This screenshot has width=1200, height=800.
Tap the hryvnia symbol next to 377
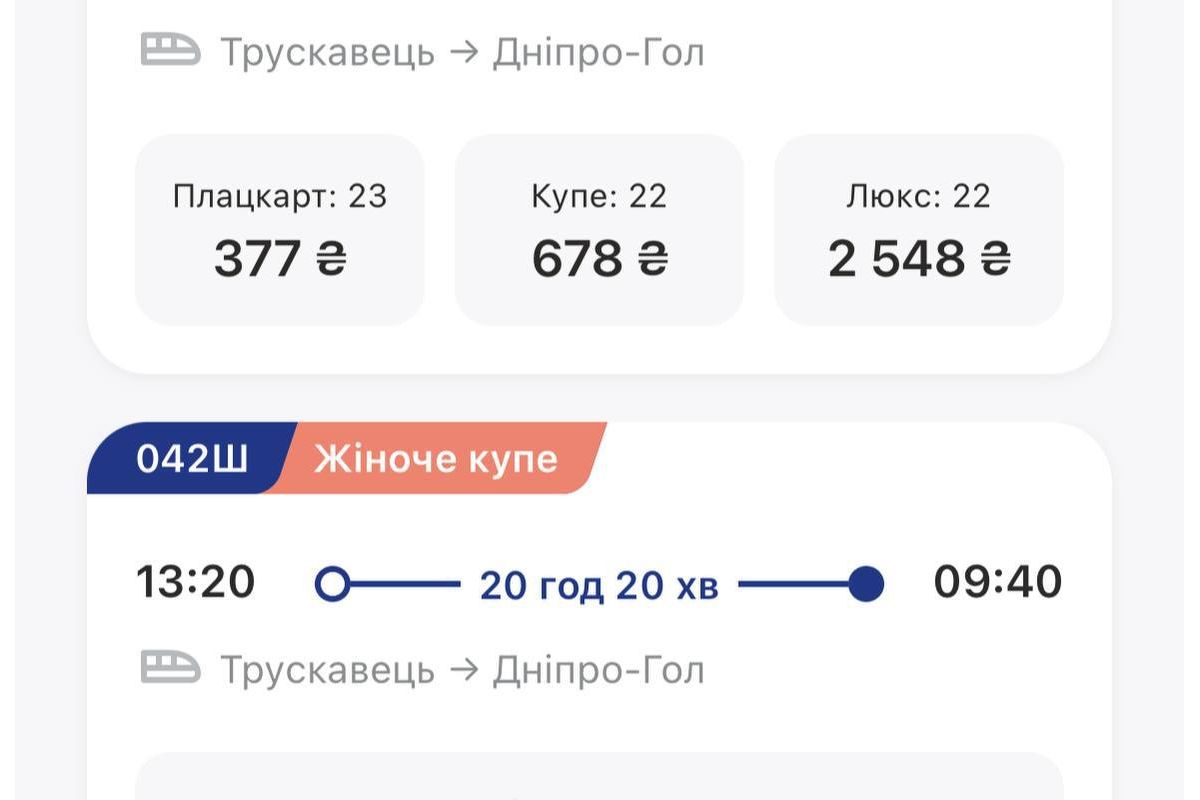(x=331, y=260)
